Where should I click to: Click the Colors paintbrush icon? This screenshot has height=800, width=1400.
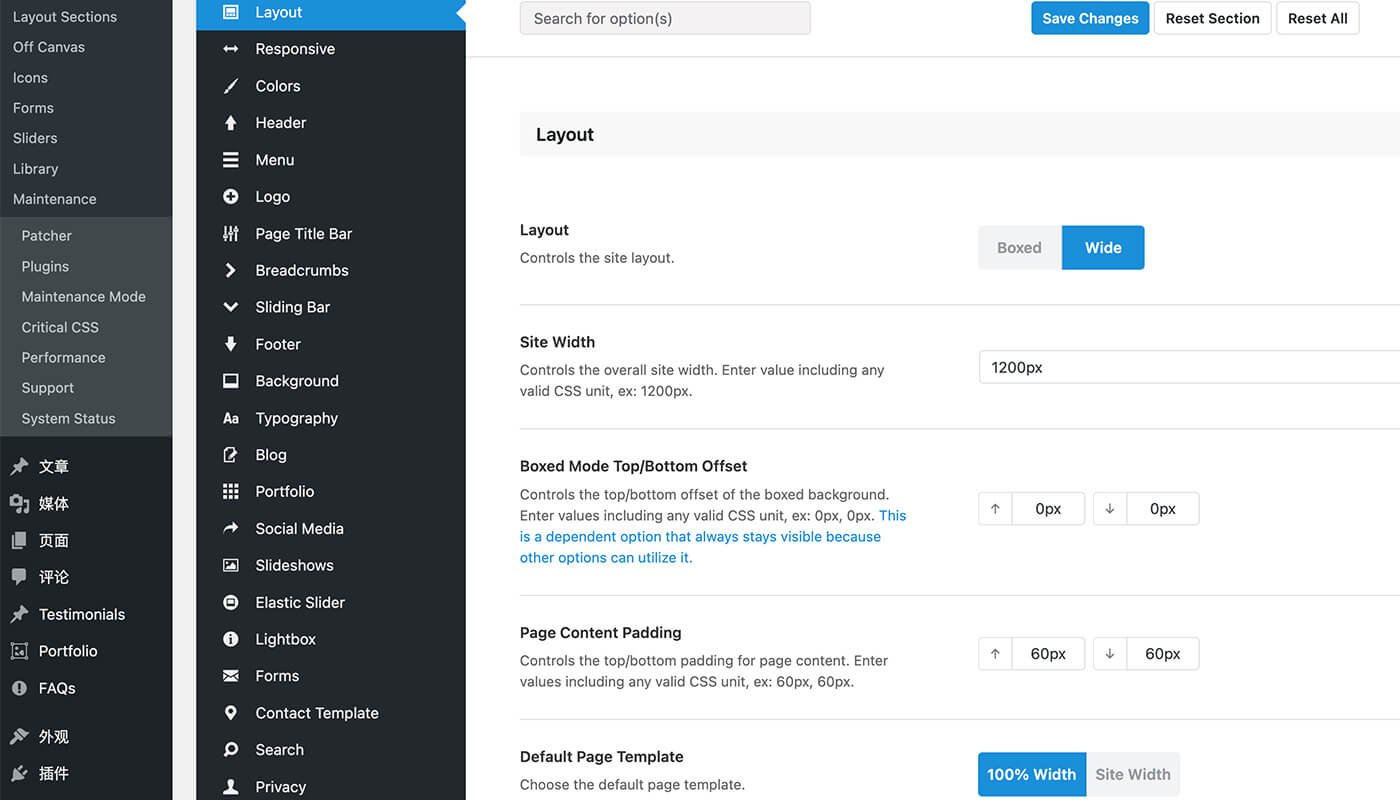click(231, 86)
